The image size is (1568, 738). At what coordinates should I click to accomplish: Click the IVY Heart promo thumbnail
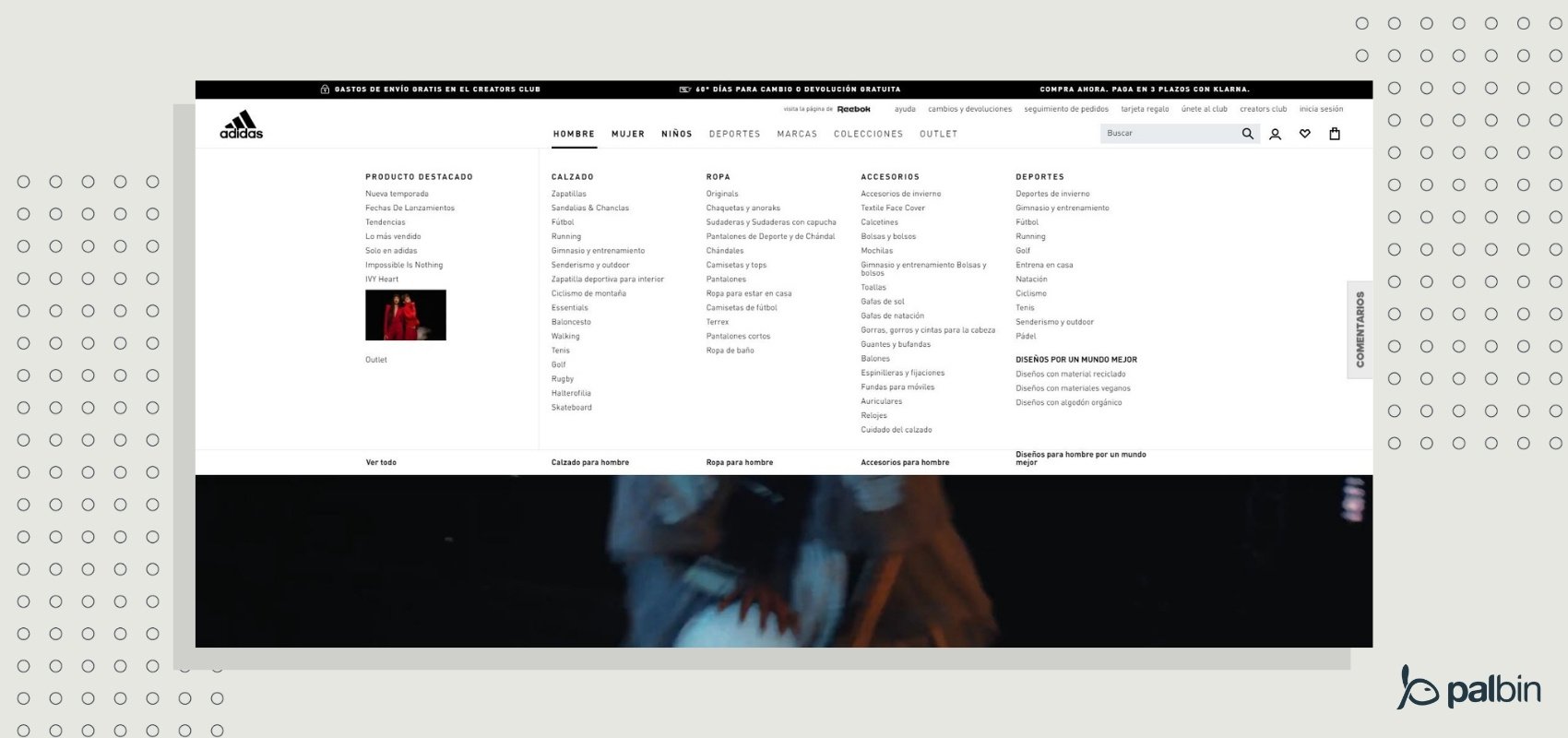(x=405, y=315)
